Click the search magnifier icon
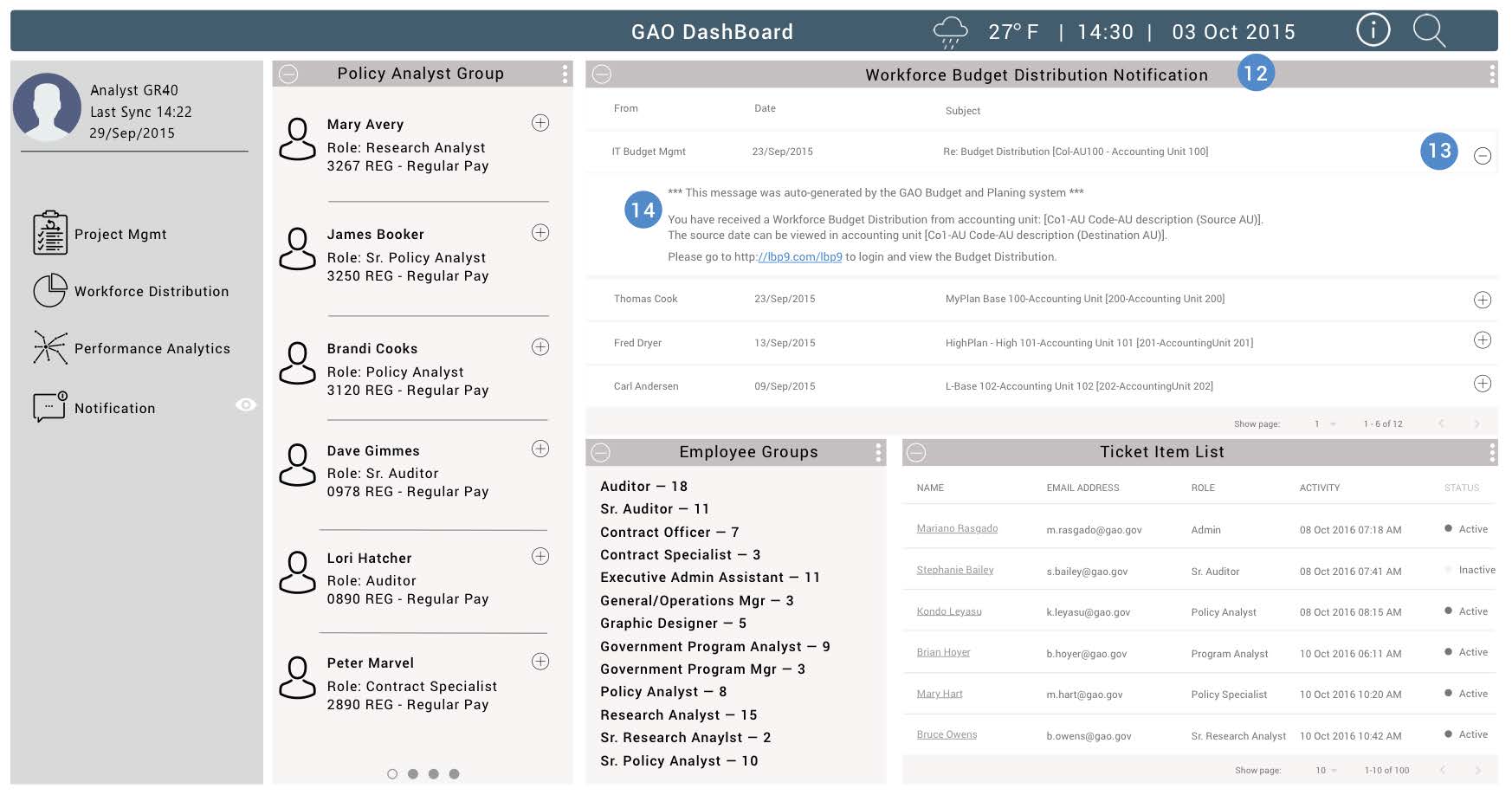1512x795 pixels. 1429,31
